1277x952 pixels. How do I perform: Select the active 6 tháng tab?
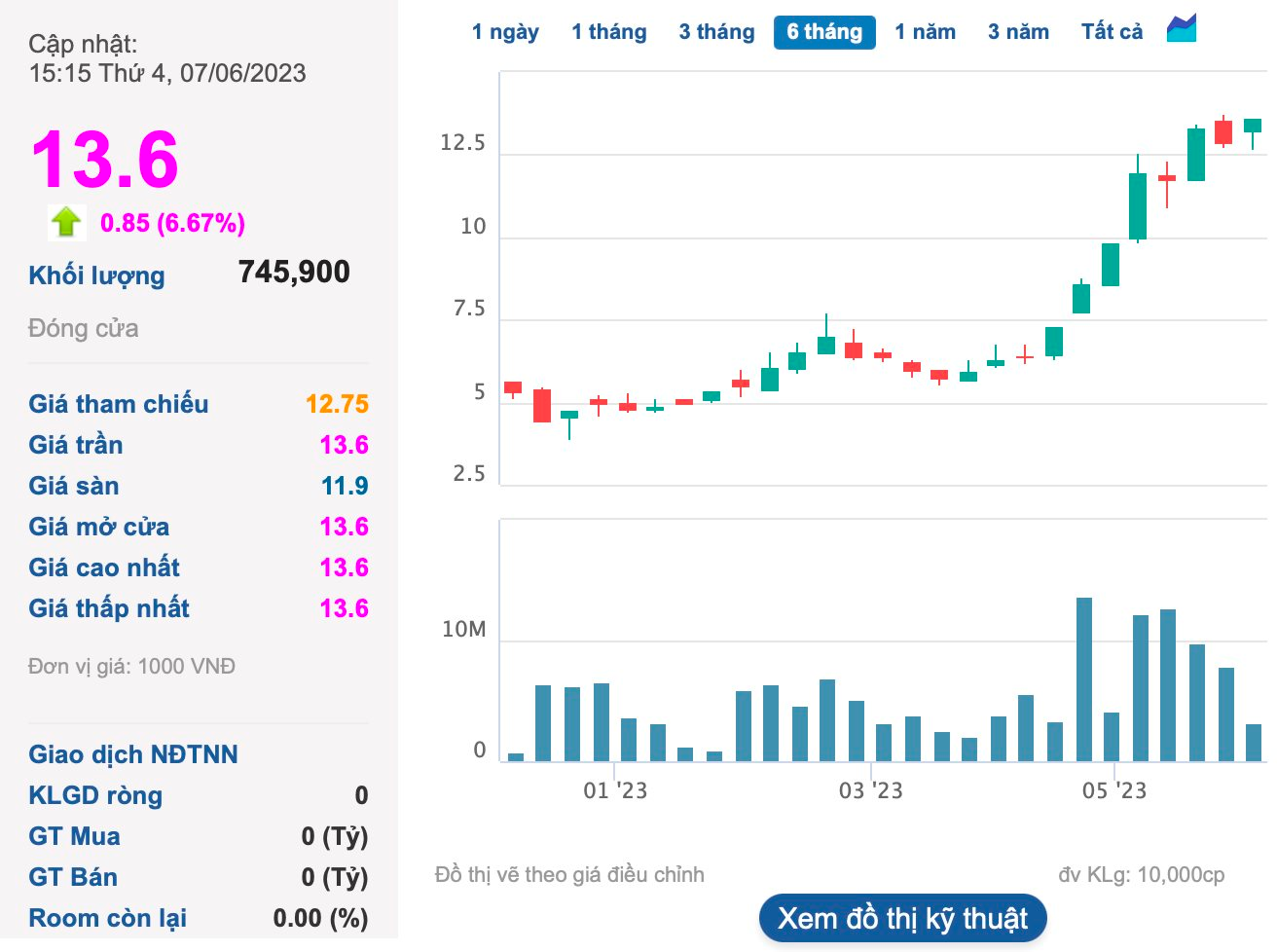[x=824, y=32]
